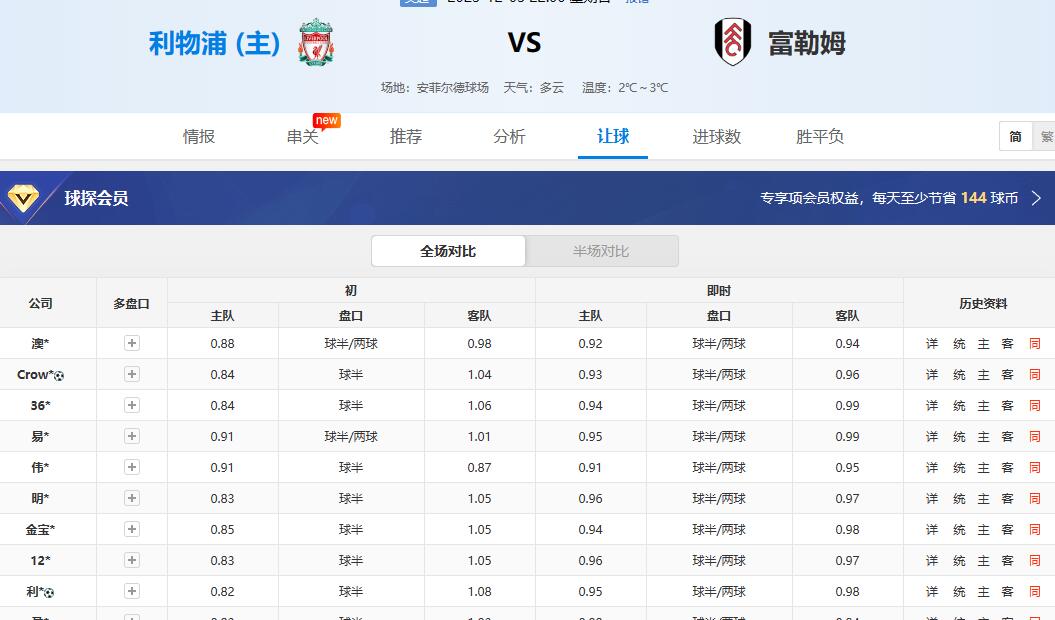Open 主 home history in 易* row

point(984,437)
